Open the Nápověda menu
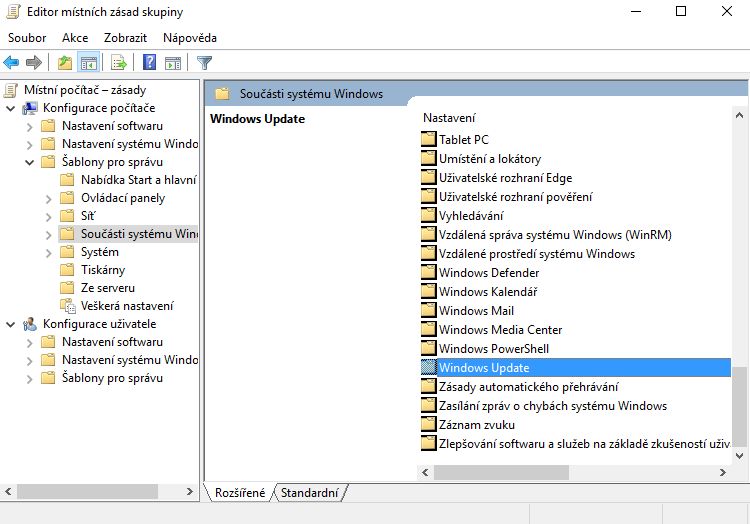This screenshot has width=750, height=524. 190,38
